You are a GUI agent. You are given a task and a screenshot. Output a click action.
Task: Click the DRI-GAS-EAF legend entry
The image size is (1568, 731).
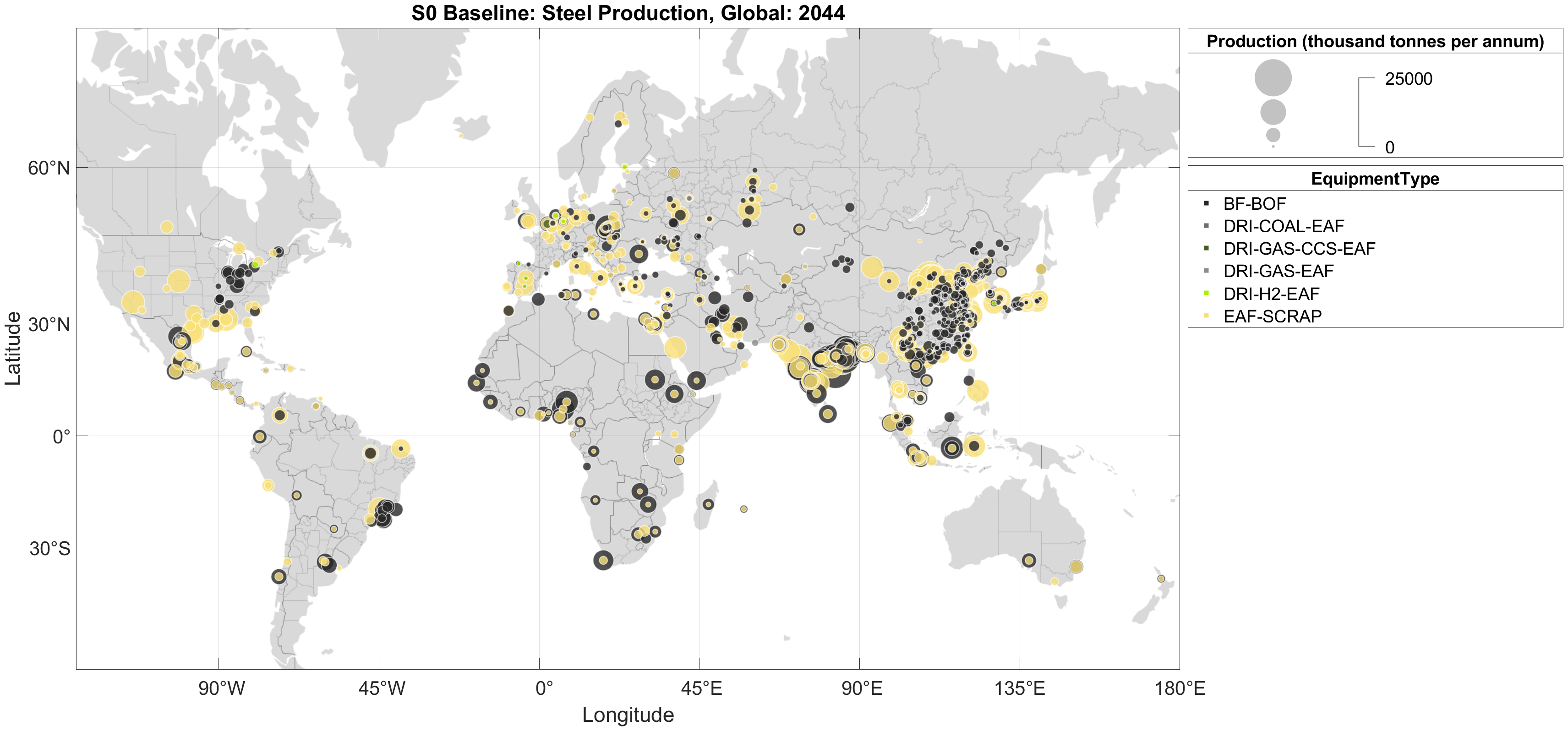pos(1278,271)
